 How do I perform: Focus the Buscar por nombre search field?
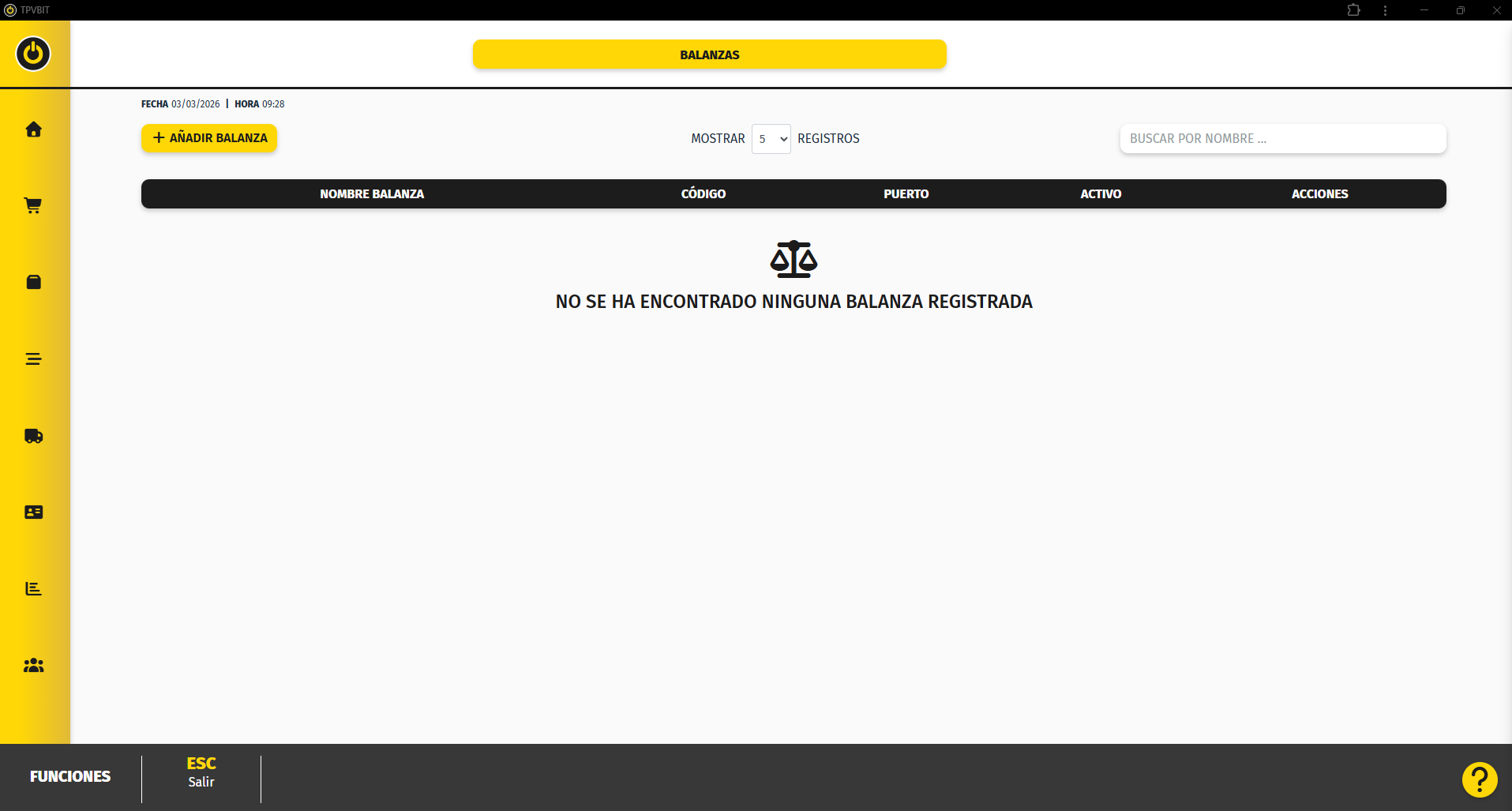[1282, 139]
